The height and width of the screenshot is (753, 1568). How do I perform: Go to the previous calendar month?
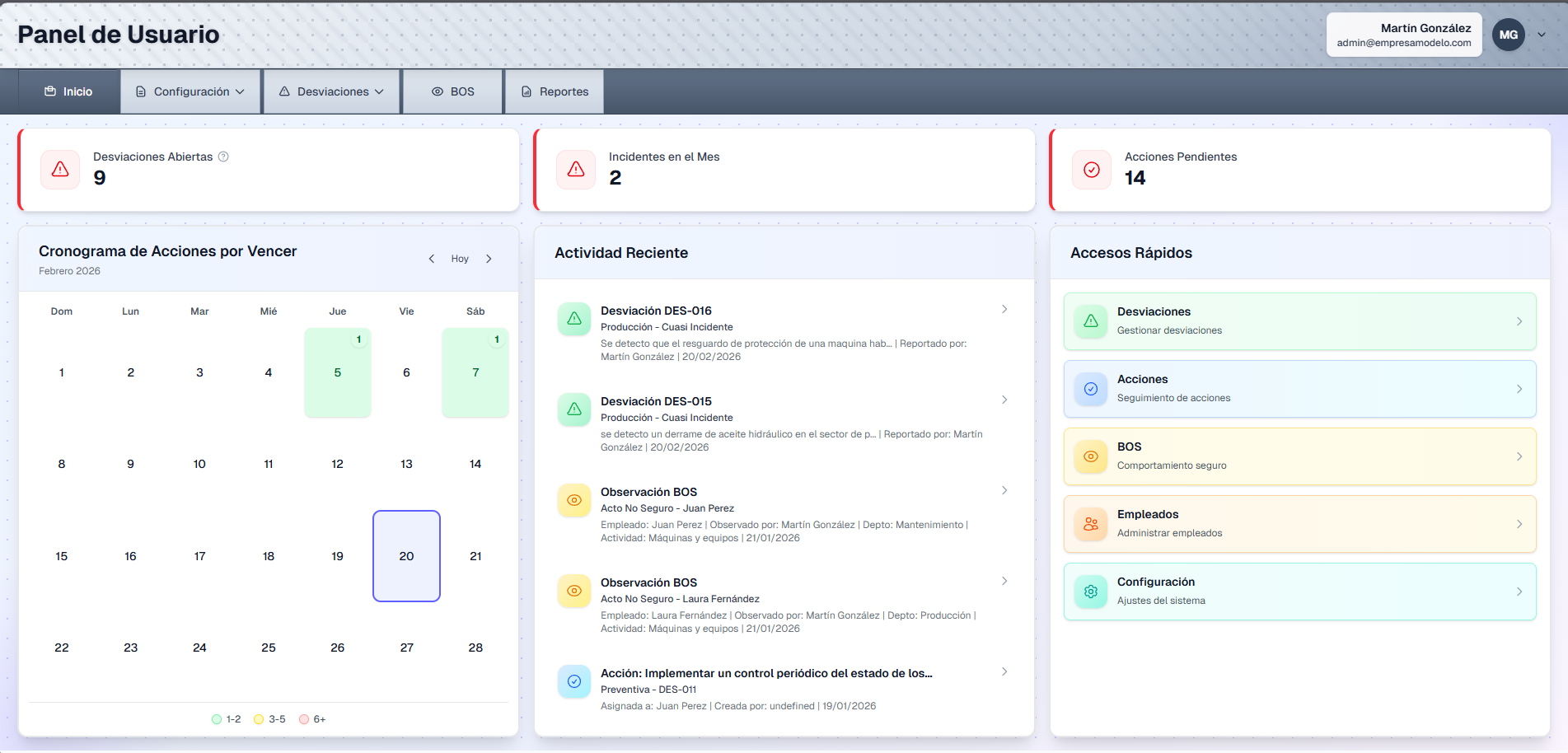(431, 259)
